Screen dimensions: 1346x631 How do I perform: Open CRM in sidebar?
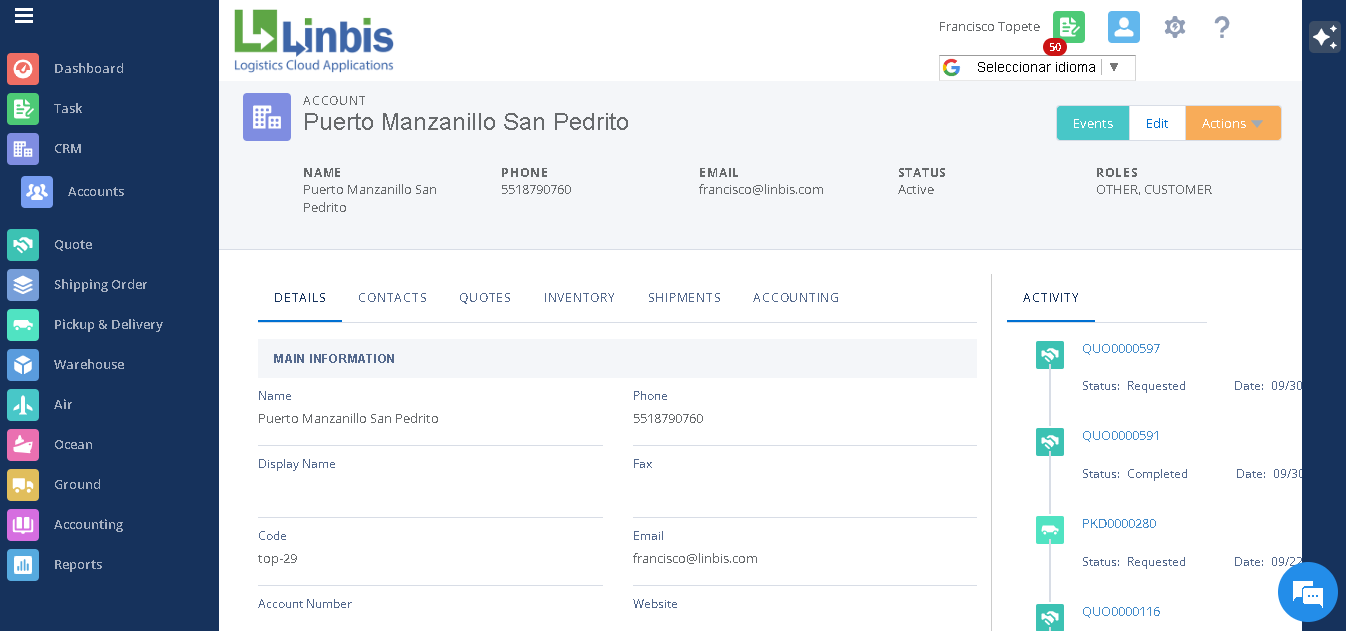coord(68,149)
